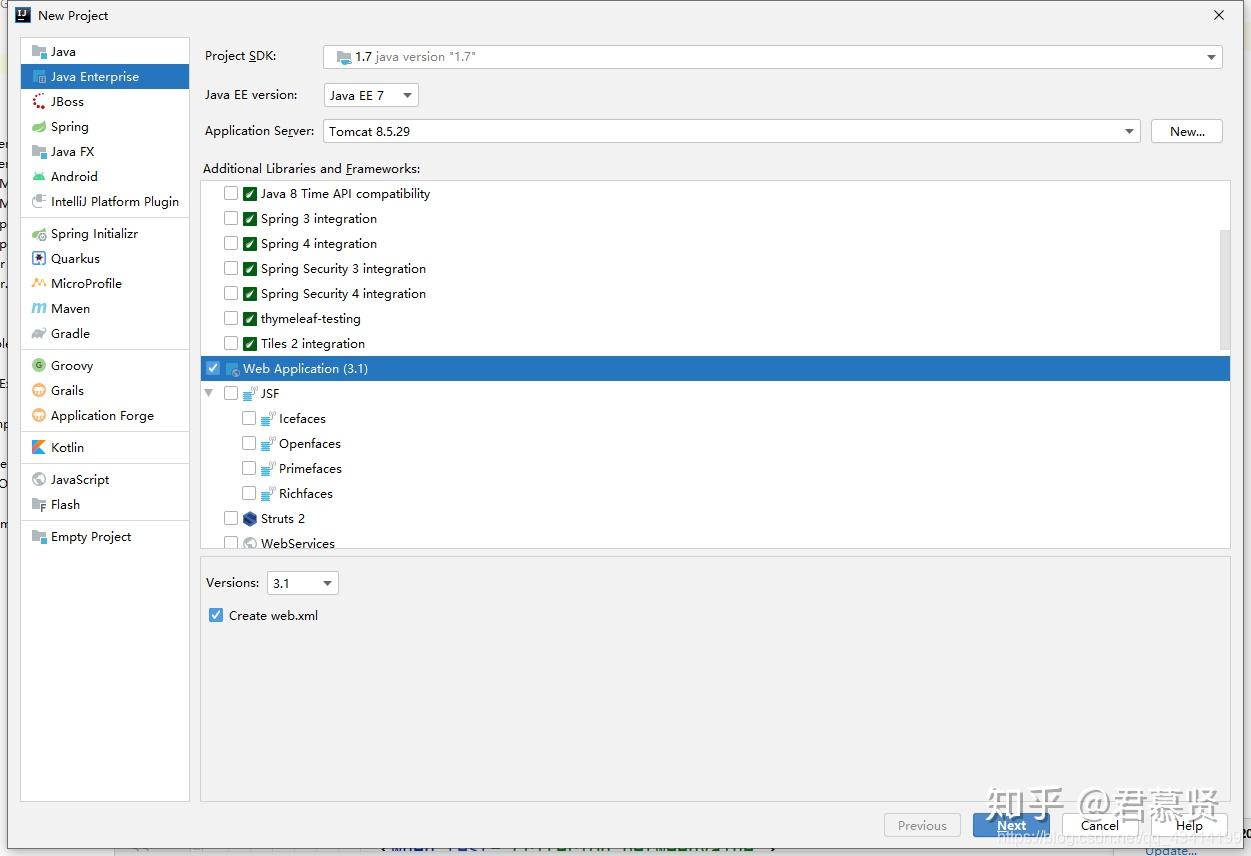Click the JBoss red icon
Image resolution: width=1251 pixels, height=856 pixels.
tap(39, 102)
